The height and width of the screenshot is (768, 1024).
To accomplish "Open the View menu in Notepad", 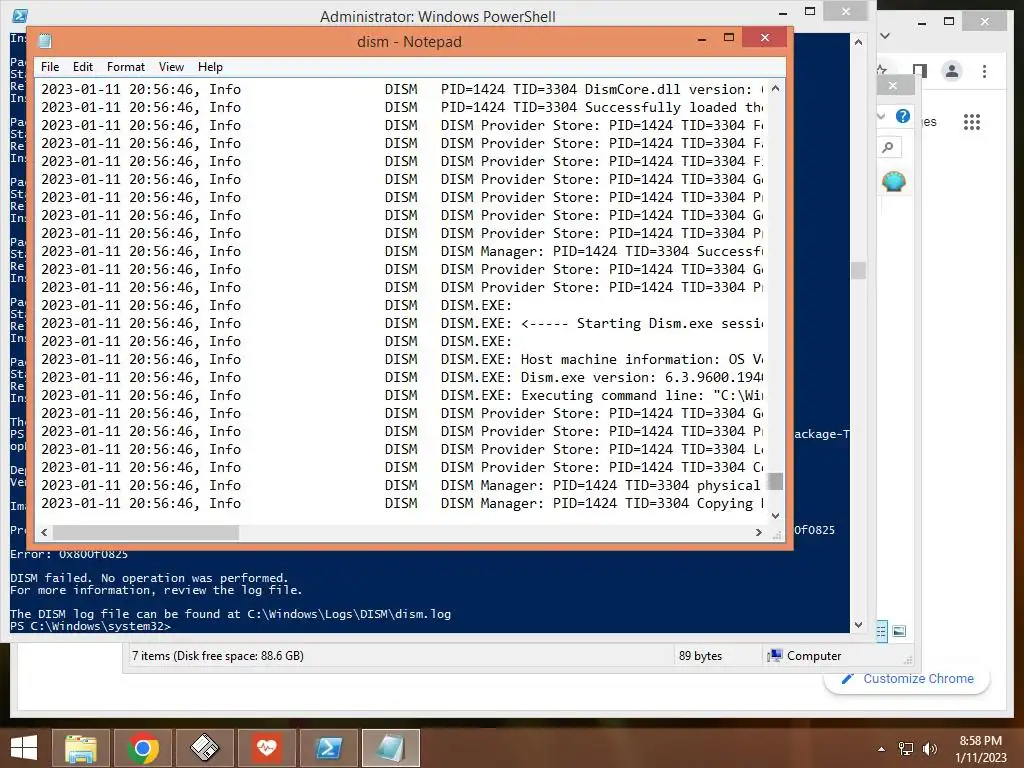I will (171, 67).
